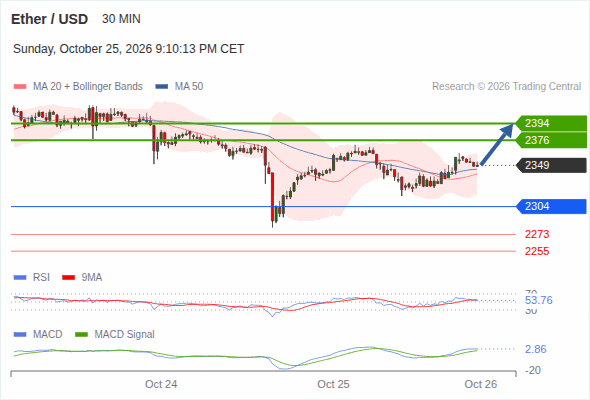
Task: Click the 2376 green resistance price tag
Action: coord(551,140)
